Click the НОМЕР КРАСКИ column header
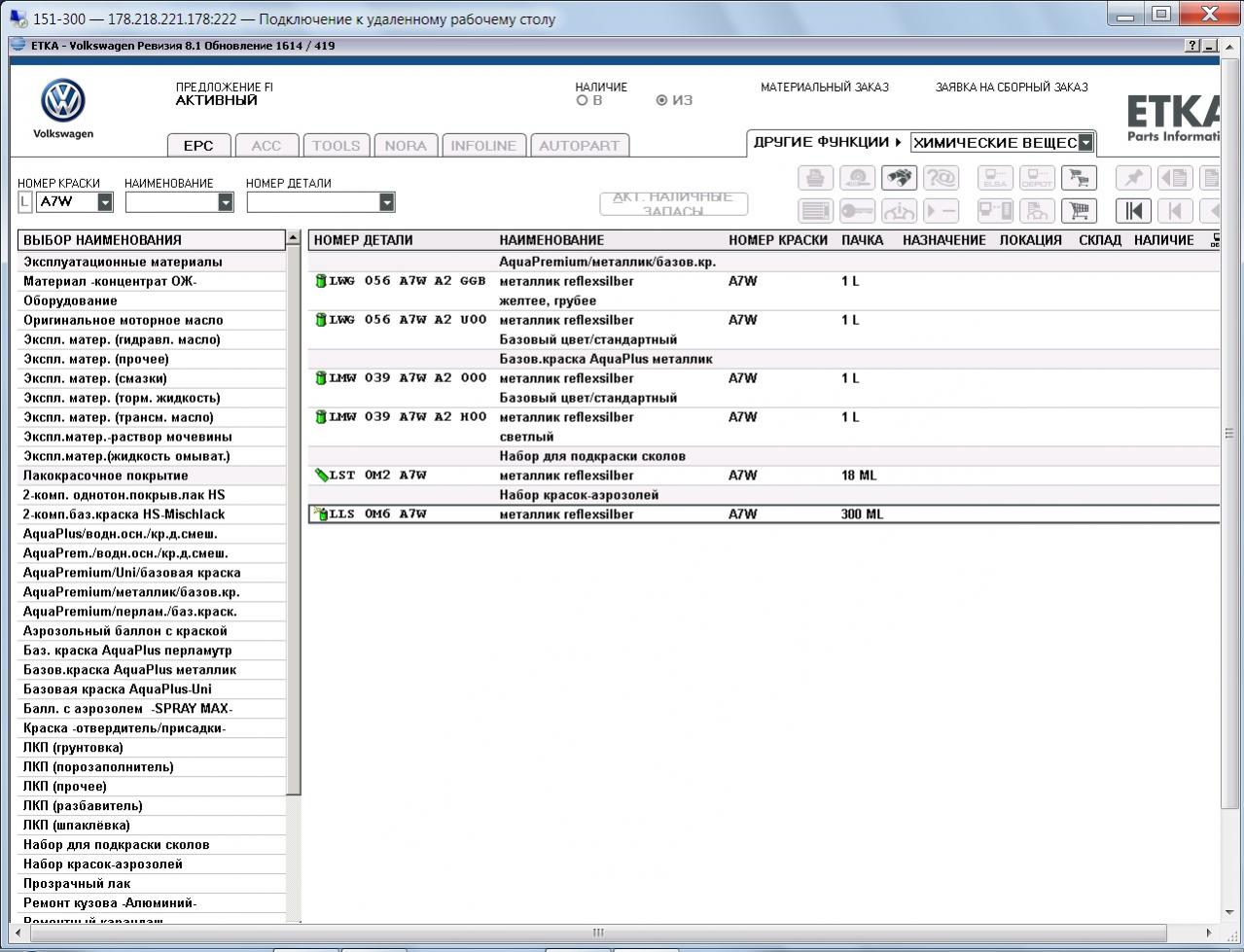The width and height of the screenshot is (1244, 952). click(x=778, y=240)
